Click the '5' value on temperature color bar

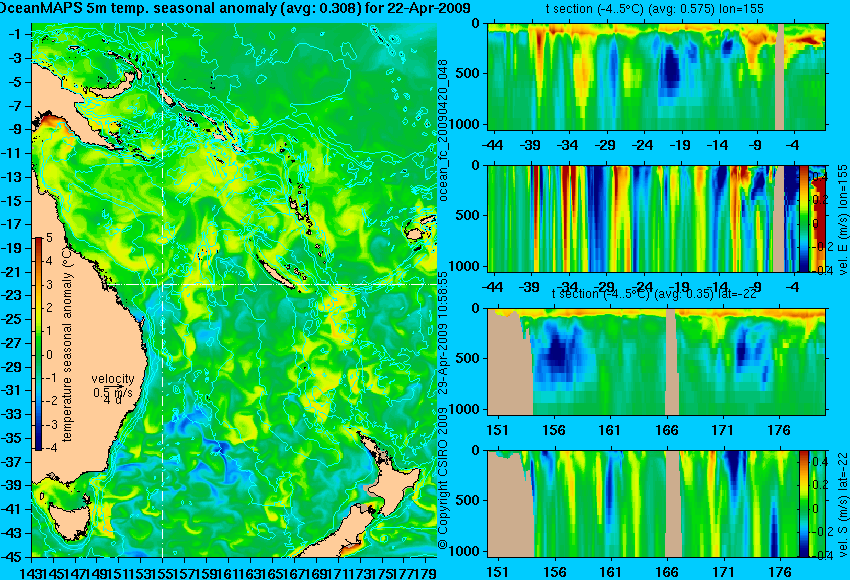(x=49, y=237)
